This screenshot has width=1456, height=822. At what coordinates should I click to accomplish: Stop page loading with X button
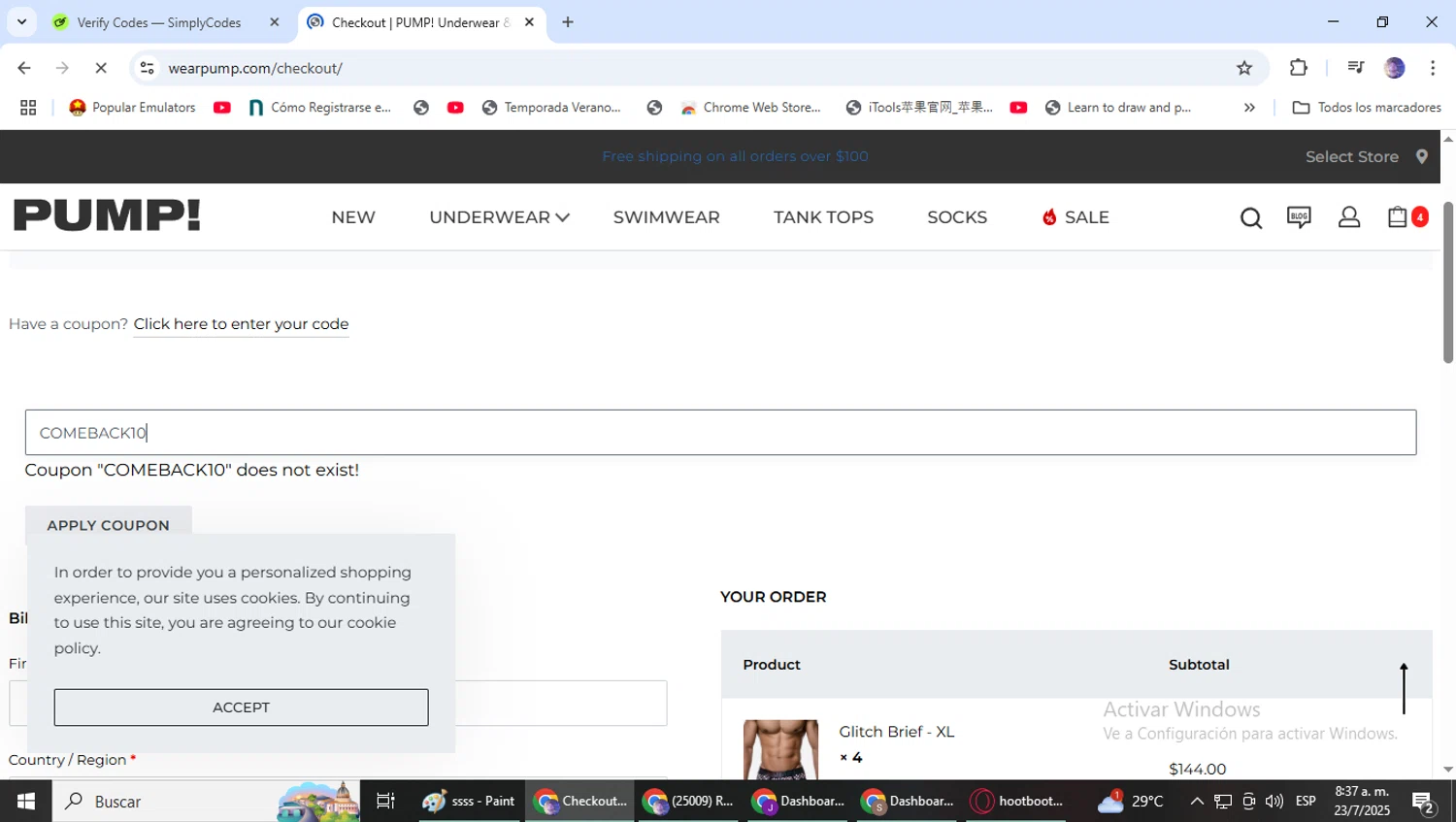coord(101,68)
